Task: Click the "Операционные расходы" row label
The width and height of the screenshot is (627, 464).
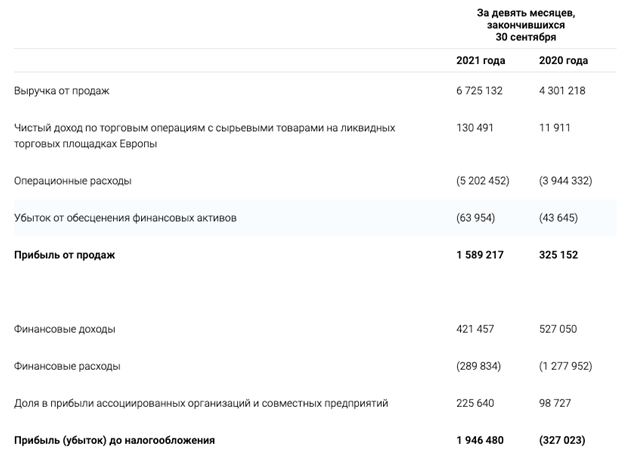Action: click(x=72, y=181)
